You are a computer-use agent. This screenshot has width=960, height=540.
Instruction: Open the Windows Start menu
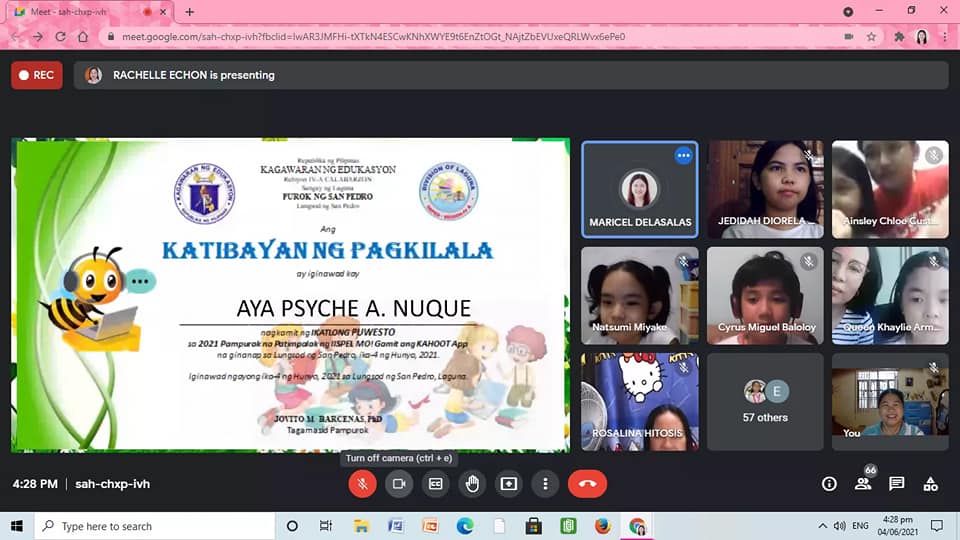[x=17, y=526]
